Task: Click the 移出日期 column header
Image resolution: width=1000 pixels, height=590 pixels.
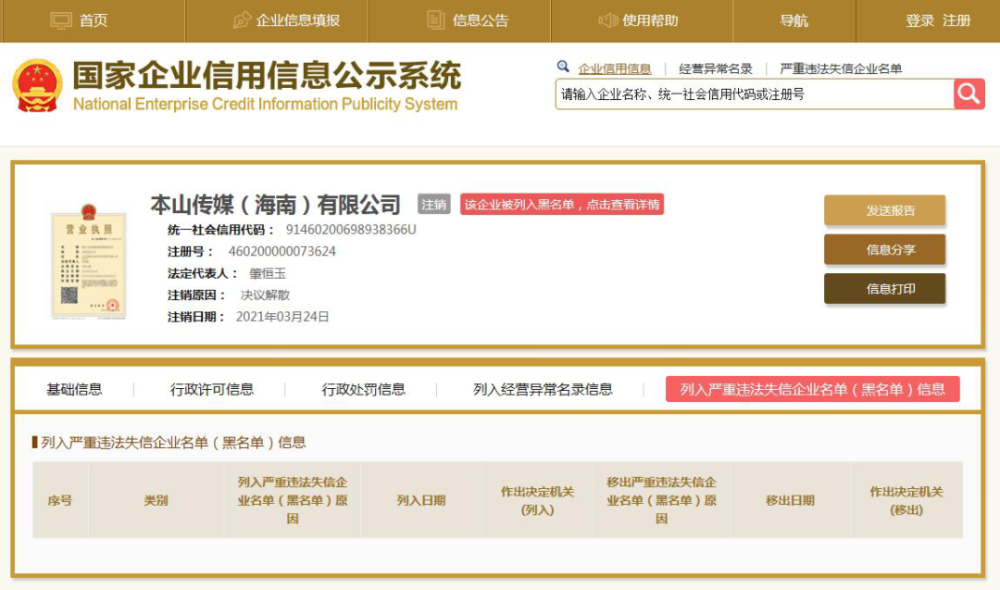Action: coord(790,501)
